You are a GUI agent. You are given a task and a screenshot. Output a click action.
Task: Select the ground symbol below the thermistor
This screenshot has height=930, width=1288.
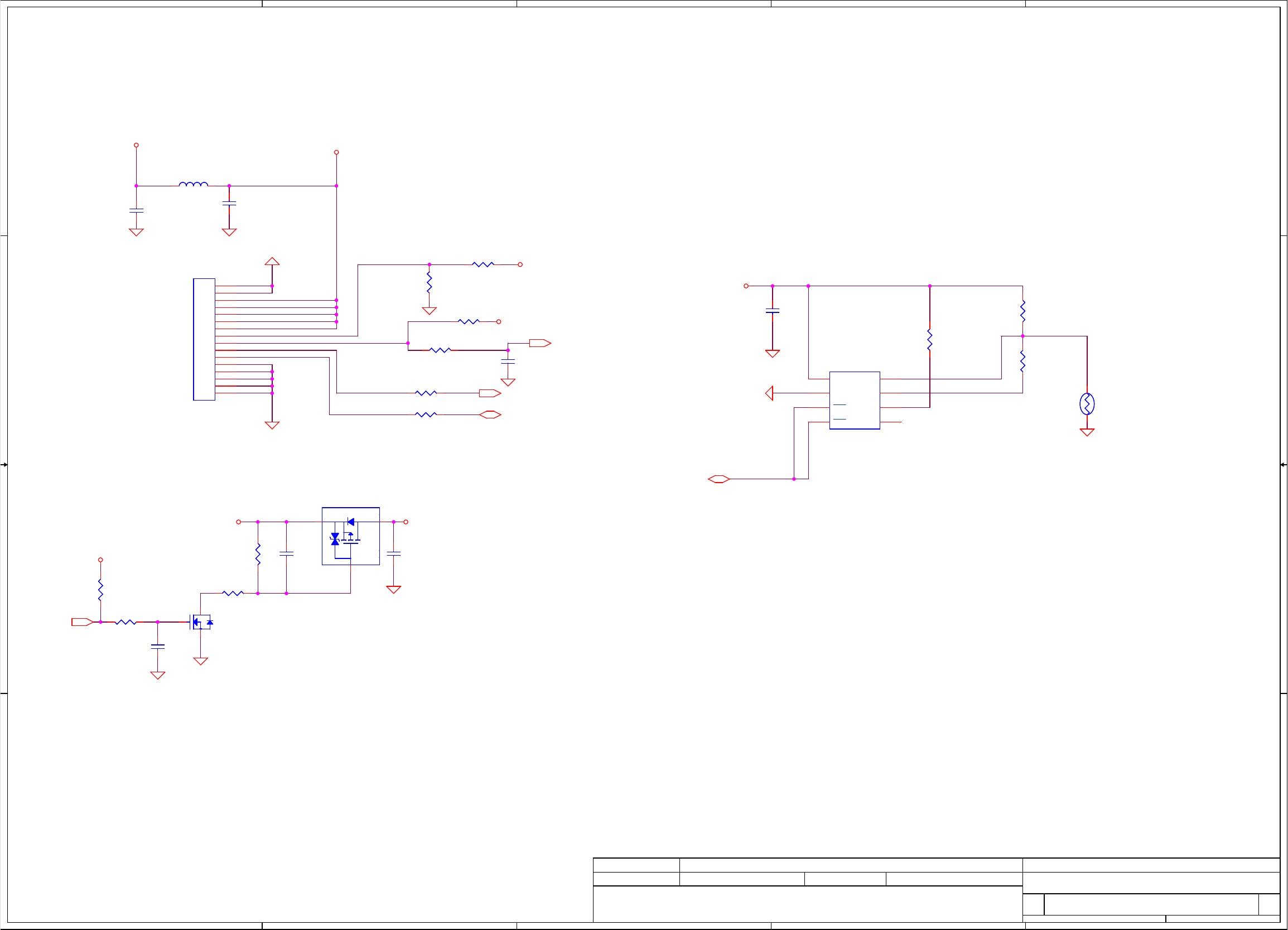(x=1087, y=432)
